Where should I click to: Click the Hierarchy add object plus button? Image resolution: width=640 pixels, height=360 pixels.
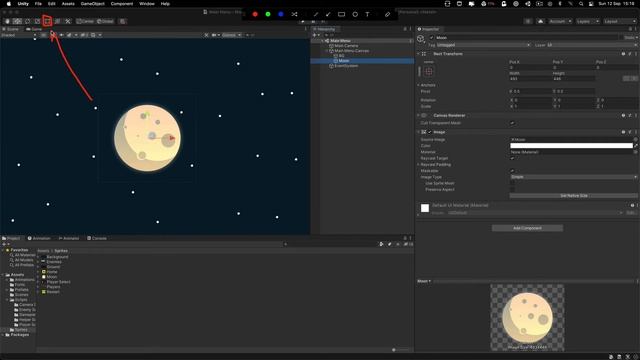314,35
